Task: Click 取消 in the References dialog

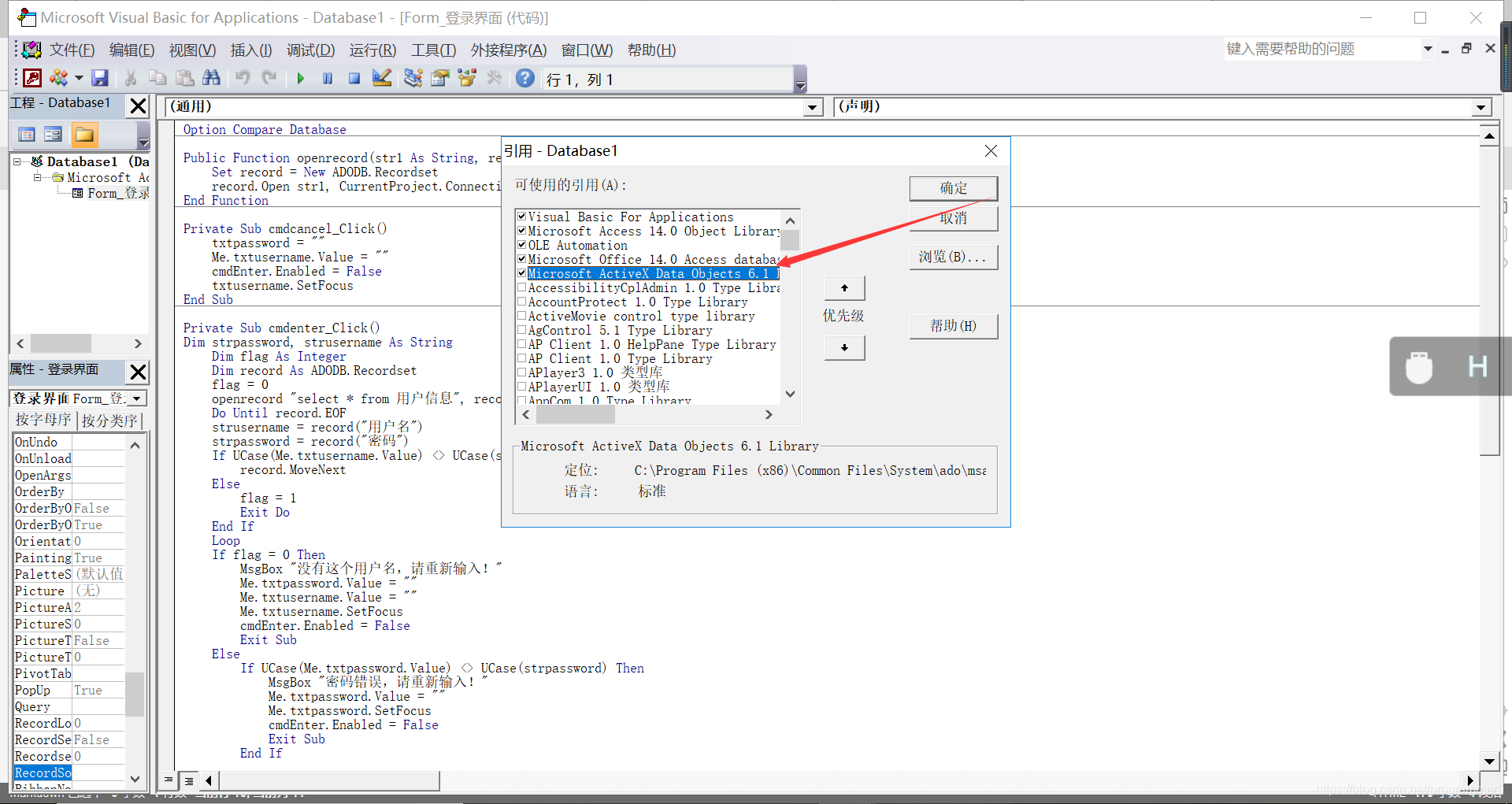Action: pyautogui.click(x=954, y=218)
